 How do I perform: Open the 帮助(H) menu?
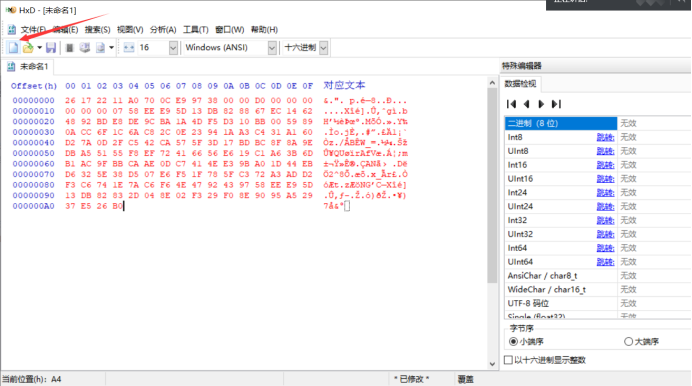pyautogui.click(x=264, y=30)
